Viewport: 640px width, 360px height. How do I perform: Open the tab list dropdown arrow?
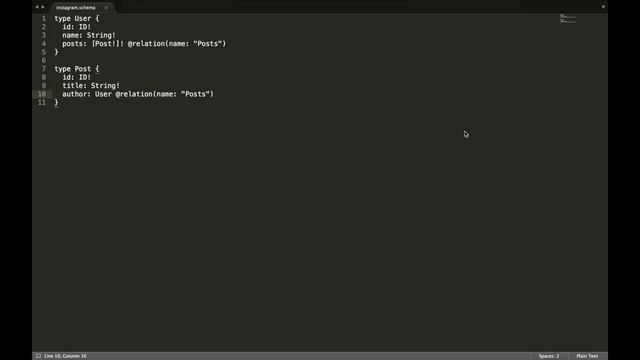603,7
